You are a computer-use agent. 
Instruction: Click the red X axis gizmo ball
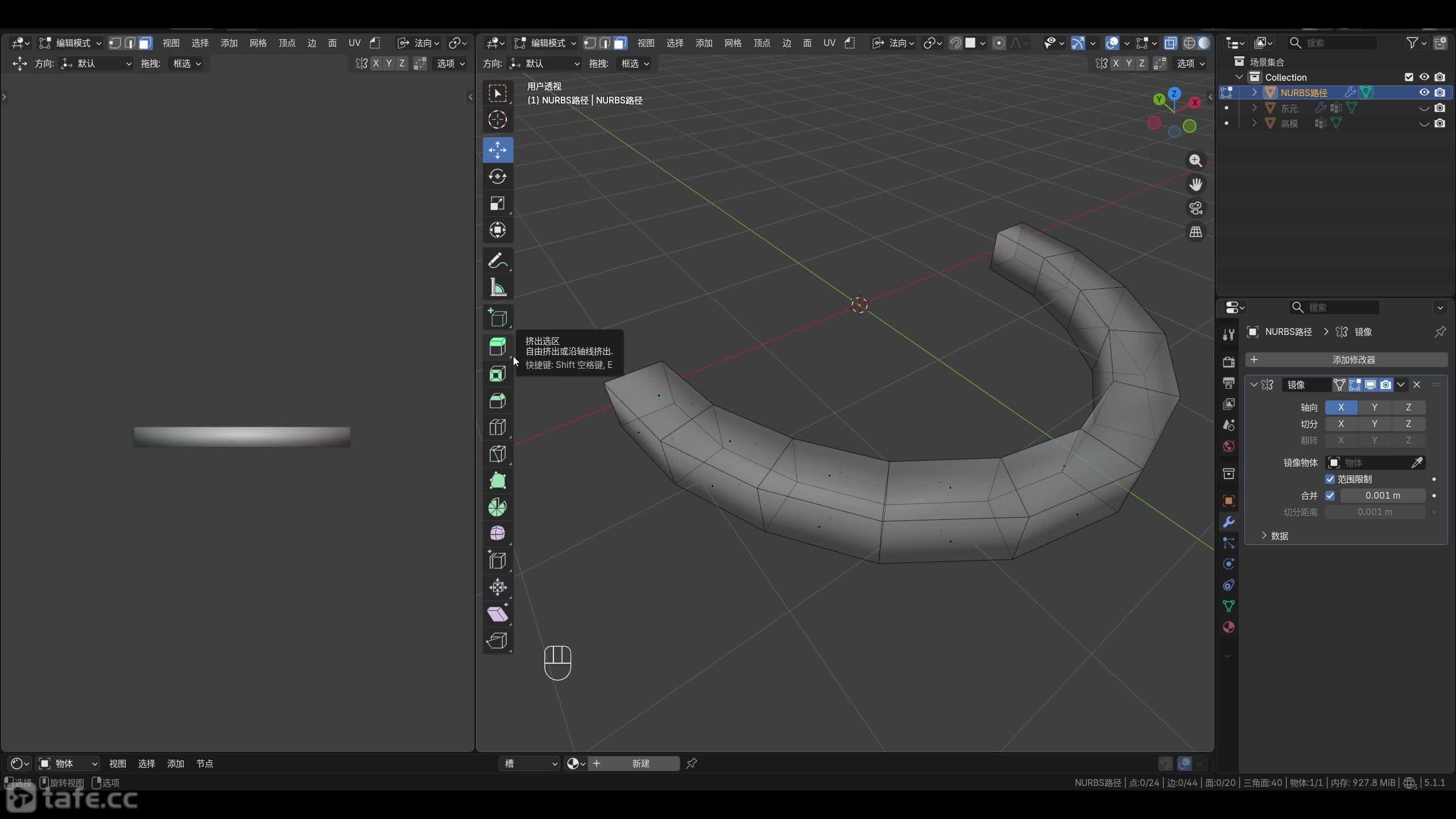pos(1195,102)
